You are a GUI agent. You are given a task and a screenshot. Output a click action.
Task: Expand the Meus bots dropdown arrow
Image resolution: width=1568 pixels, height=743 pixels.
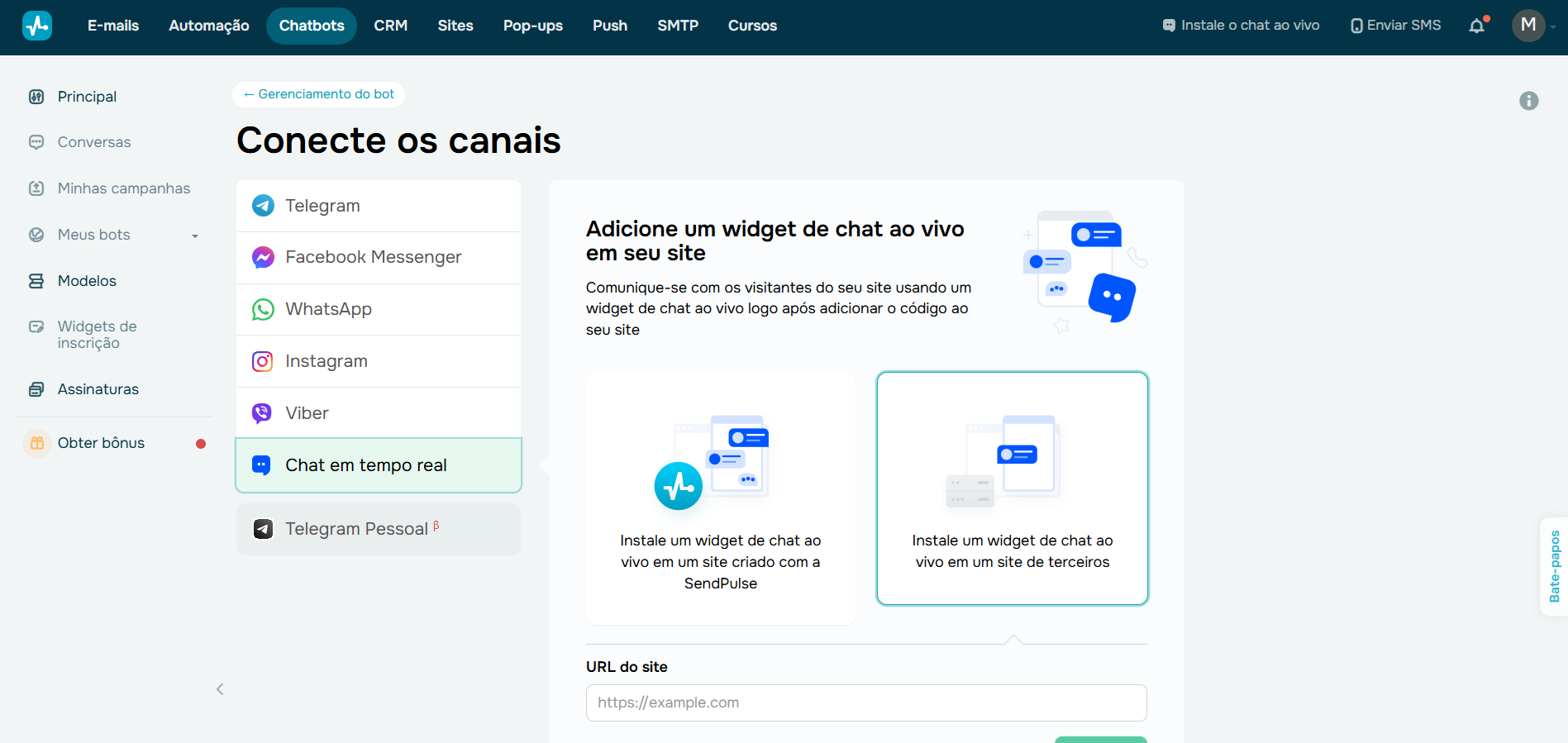click(195, 236)
